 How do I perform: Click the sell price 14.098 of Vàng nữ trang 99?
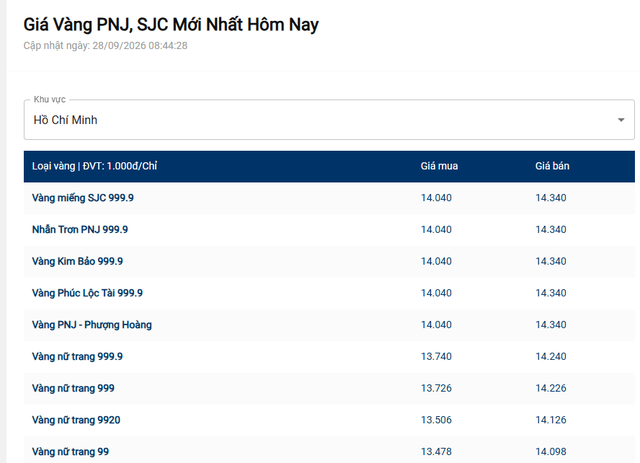(x=551, y=452)
